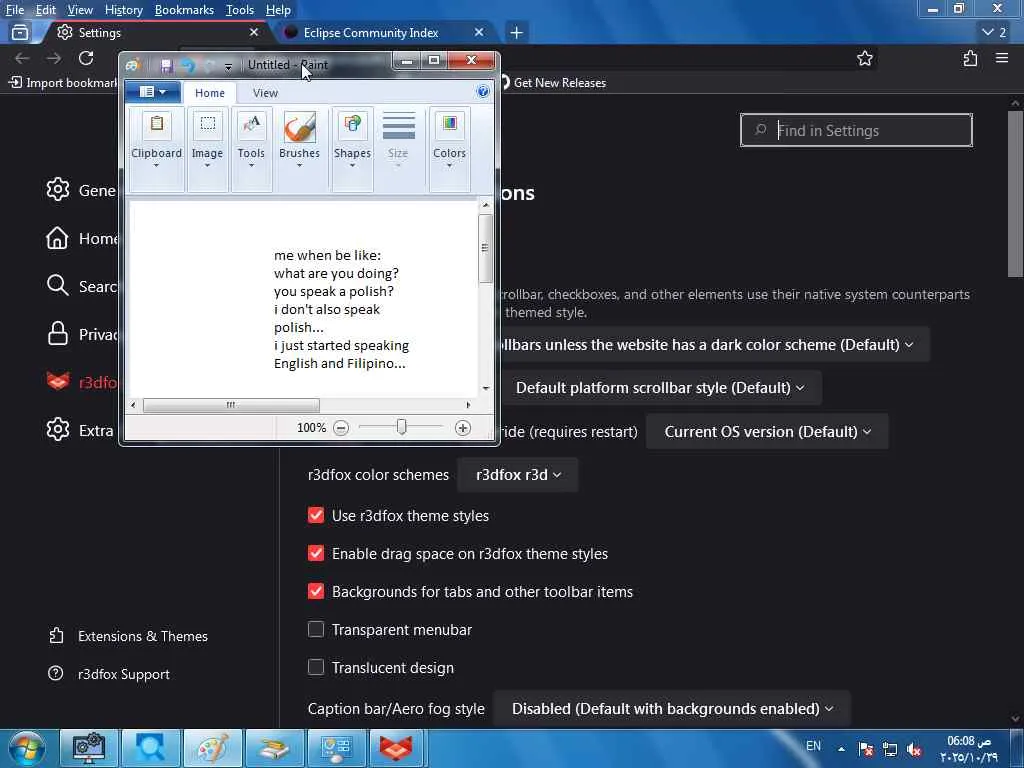Go back with the browser back arrow
This screenshot has height=768, width=1024.
[22, 58]
